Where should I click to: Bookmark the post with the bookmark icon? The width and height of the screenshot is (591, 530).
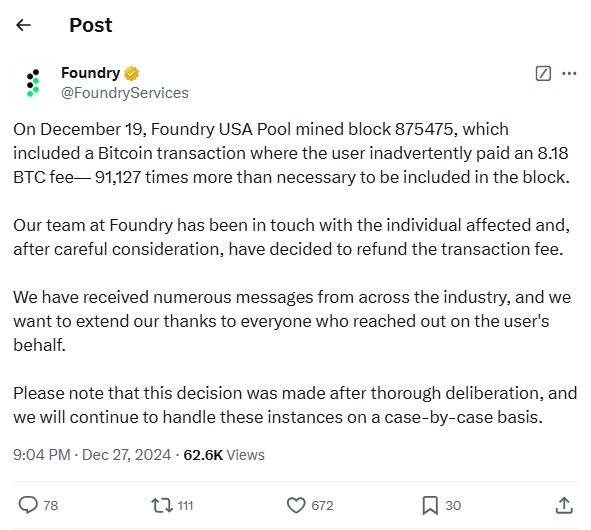coord(430,505)
